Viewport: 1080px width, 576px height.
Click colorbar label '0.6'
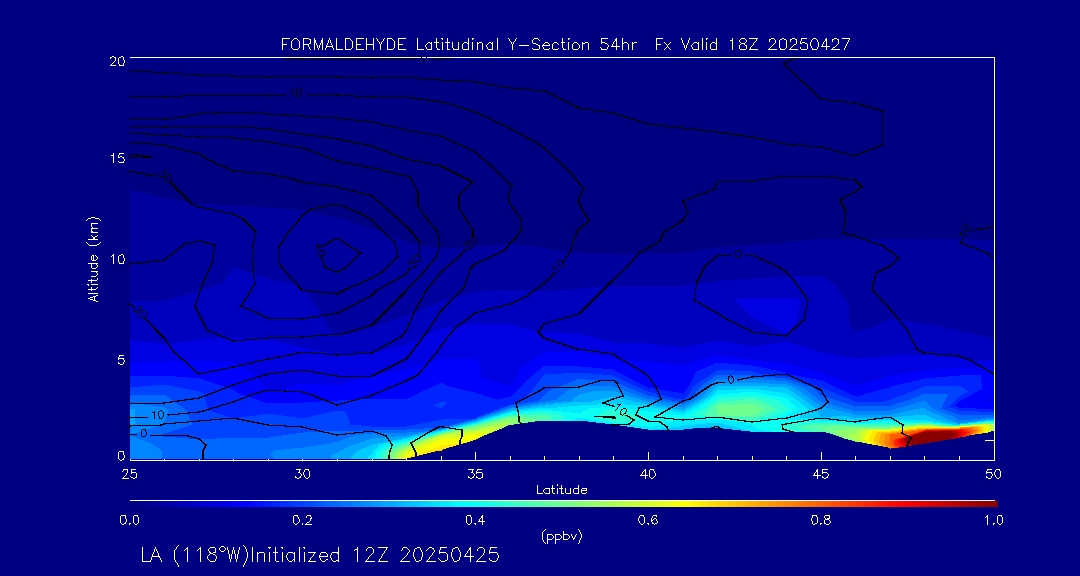click(648, 520)
